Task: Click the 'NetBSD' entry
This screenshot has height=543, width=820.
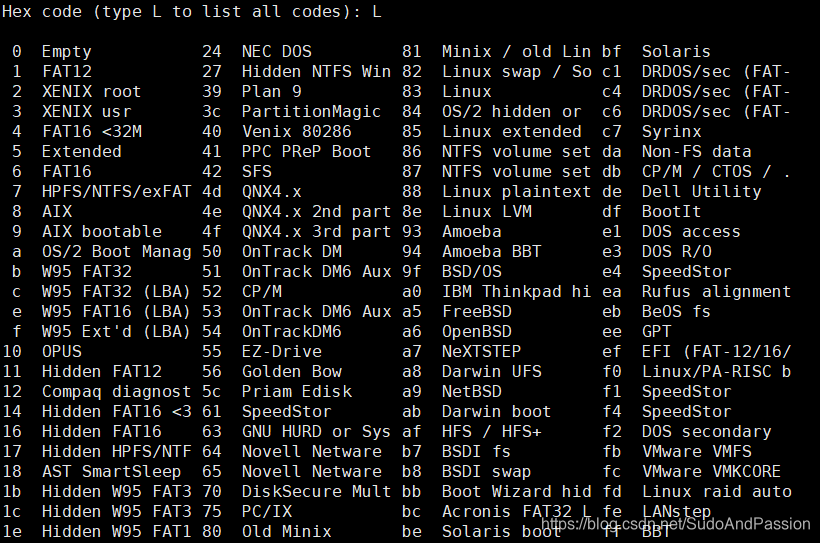Action: click(x=472, y=391)
